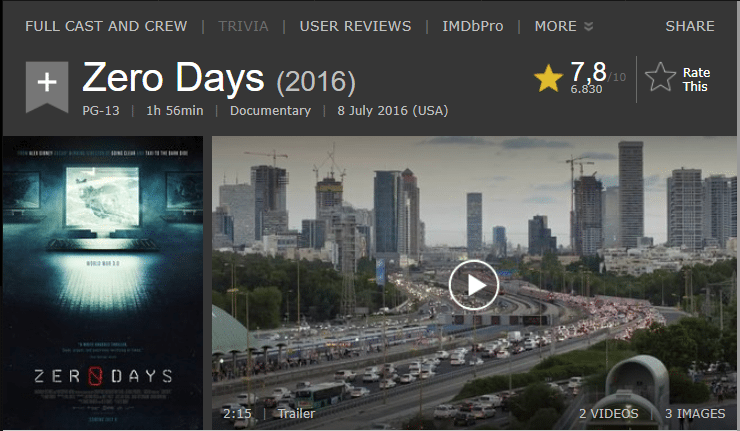The height and width of the screenshot is (431, 740).
Task: Click the 7,8 rating score
Action: (588, 72)
